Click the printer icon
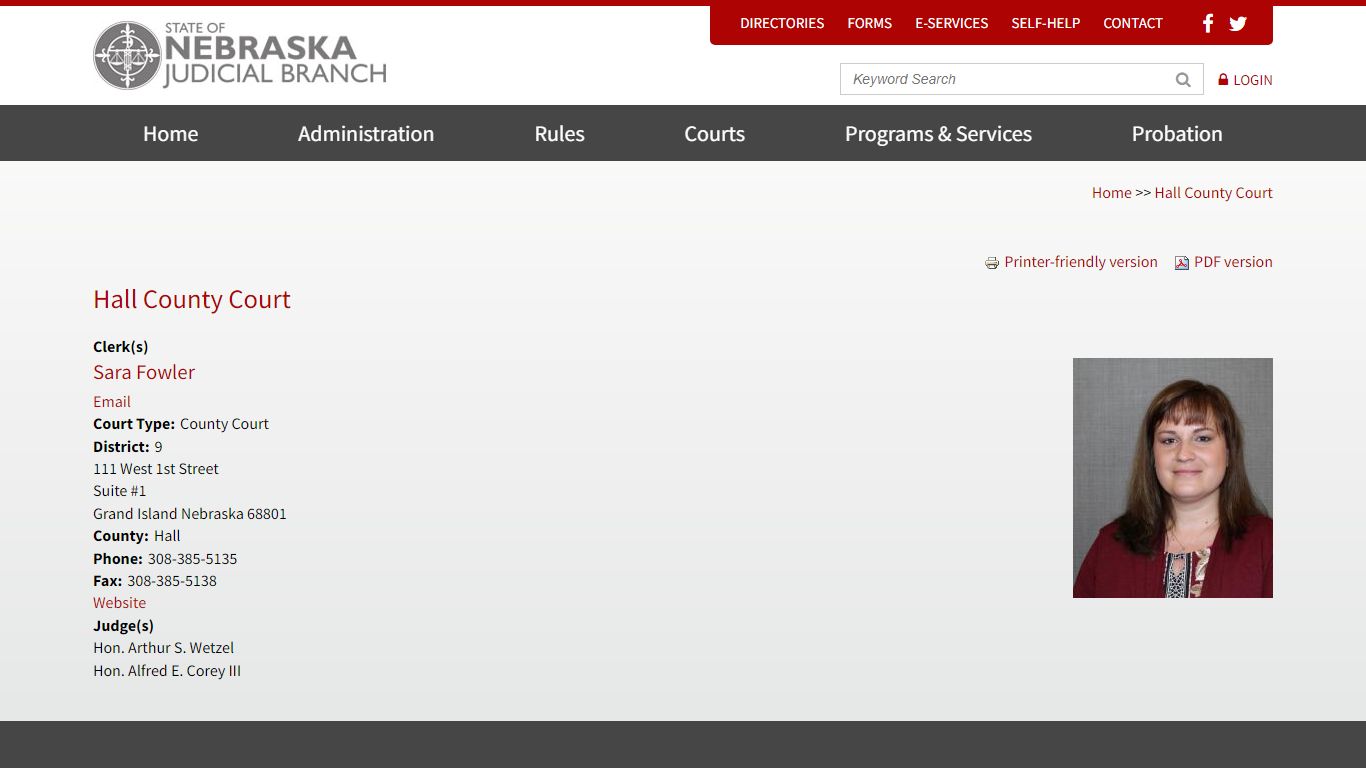 992,263
